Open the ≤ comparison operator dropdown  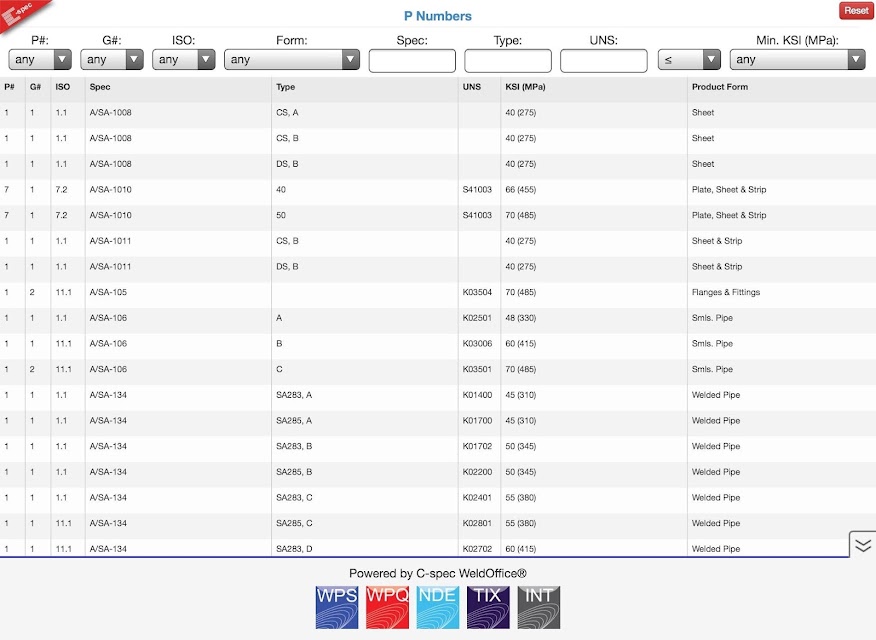click(x=689, y=60)
